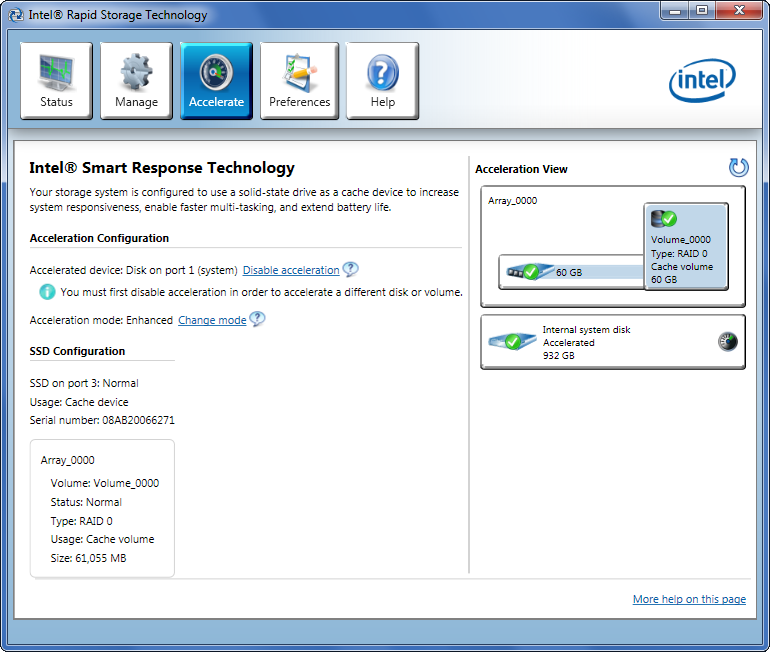The height and width of the screenshot is (652, 770).
Task: Click the acceleration gauge icon on system disk
Action: point(728,342)
